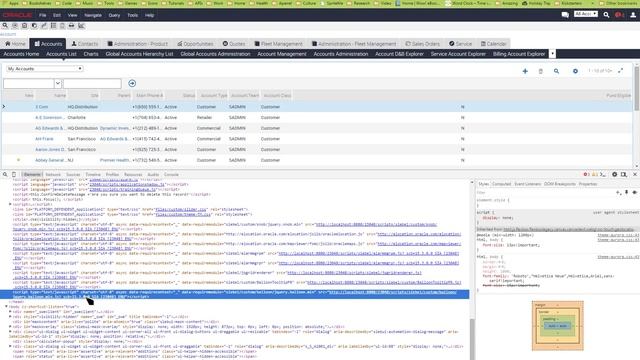640x360 pixels.
Task: Open the Tools menu
Action: (x=132, y=15)
